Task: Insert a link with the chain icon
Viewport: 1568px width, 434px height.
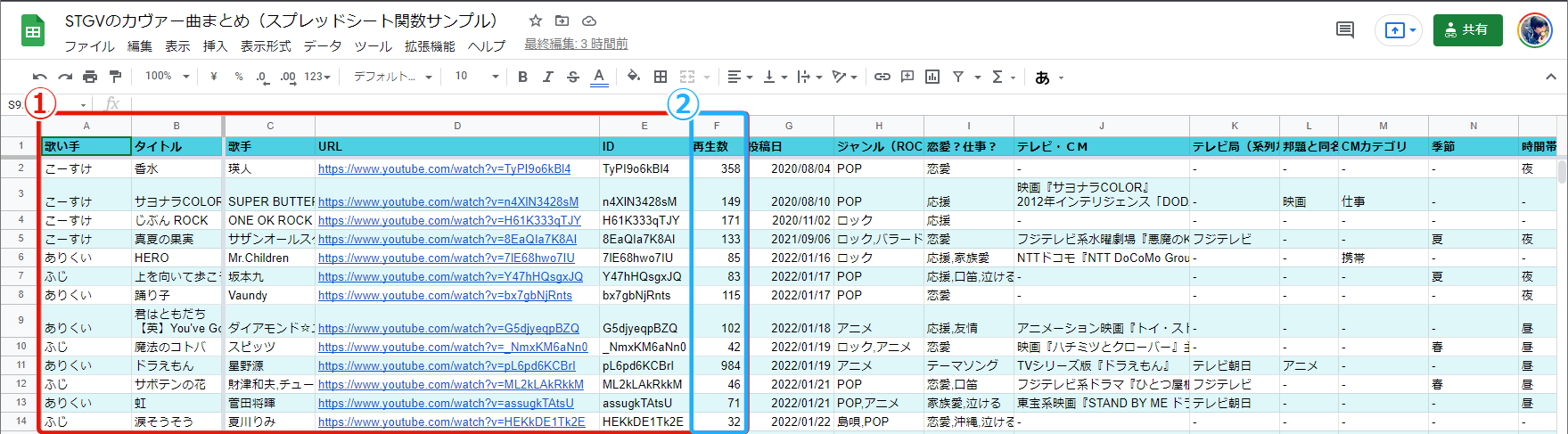Action: coord(882,78)
